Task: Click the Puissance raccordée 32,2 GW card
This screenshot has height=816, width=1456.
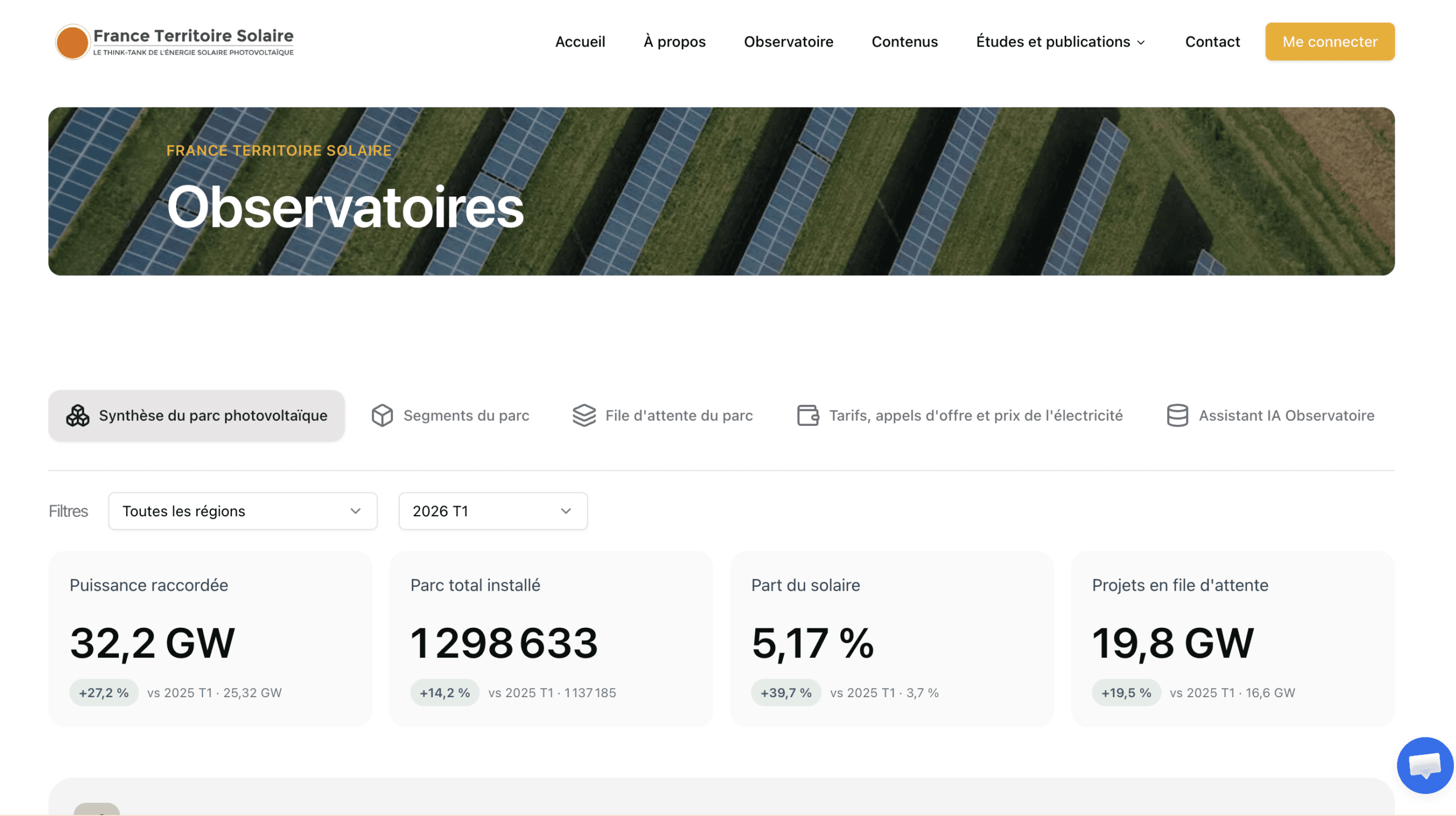Action: [x=210, y=639]
